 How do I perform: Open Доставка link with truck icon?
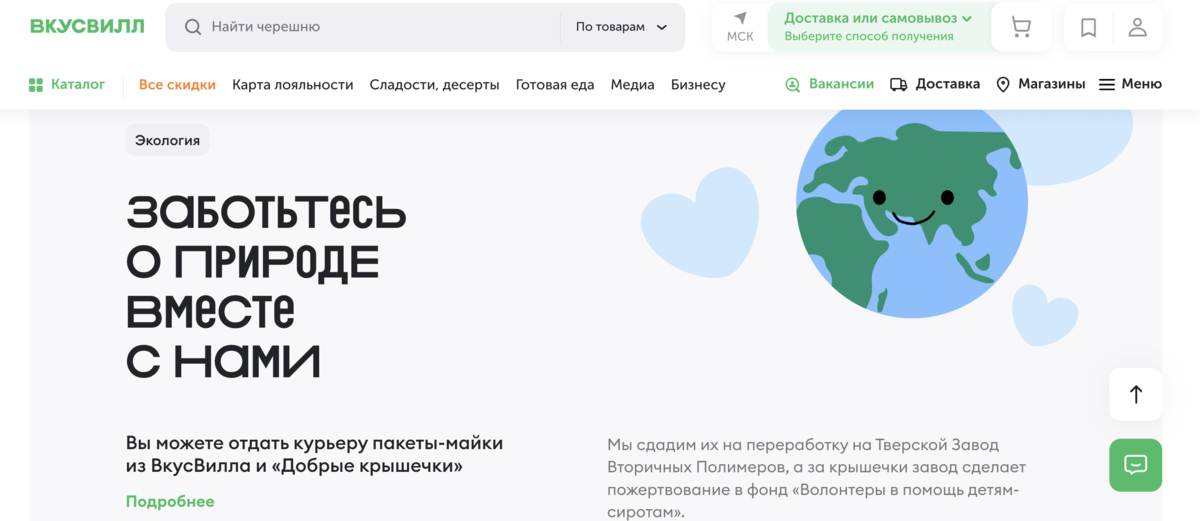pyautogui.click(x=935, y=85)
